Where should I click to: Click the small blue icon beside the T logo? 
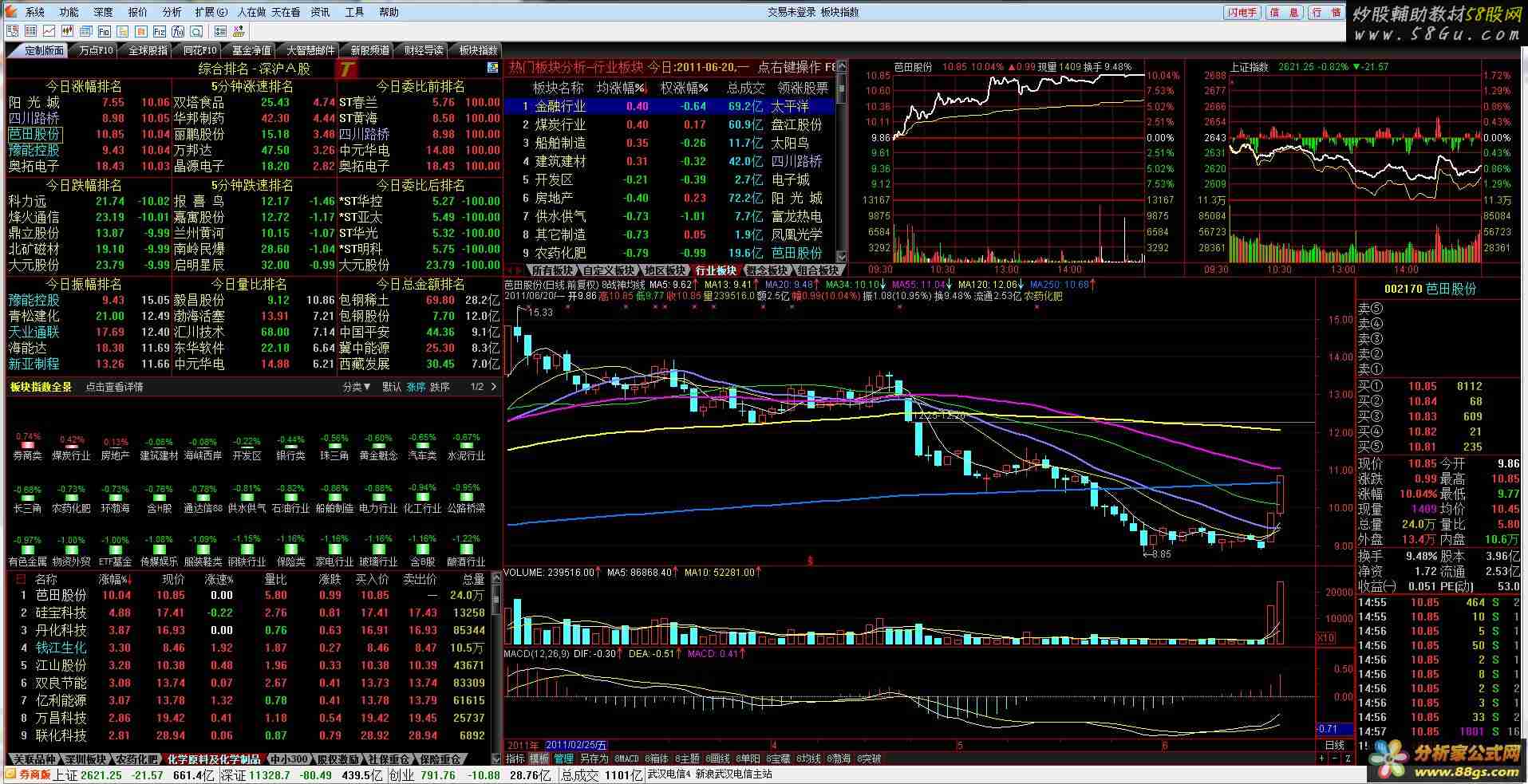tap(492, 68)
